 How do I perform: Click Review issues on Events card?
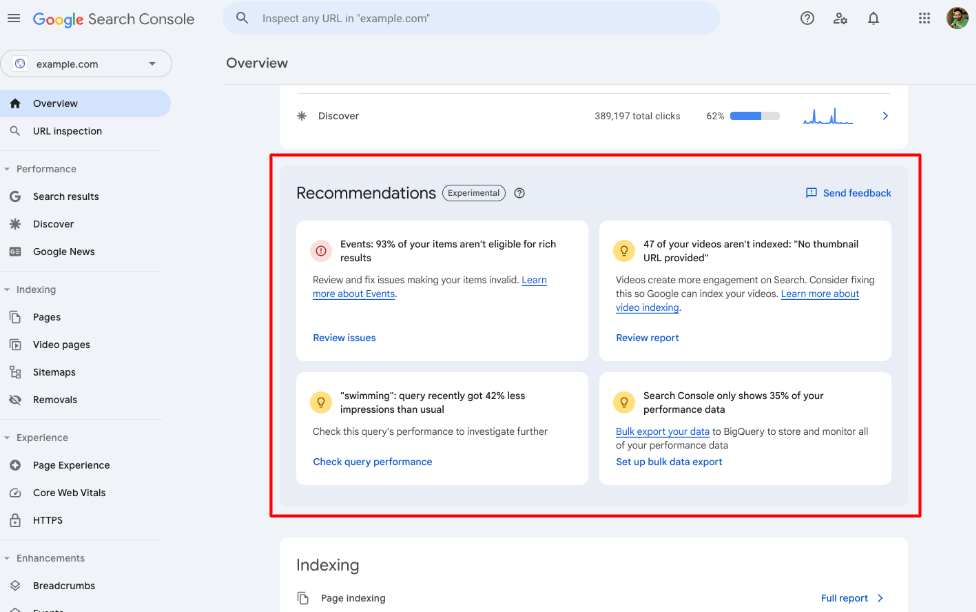(344, 337)
